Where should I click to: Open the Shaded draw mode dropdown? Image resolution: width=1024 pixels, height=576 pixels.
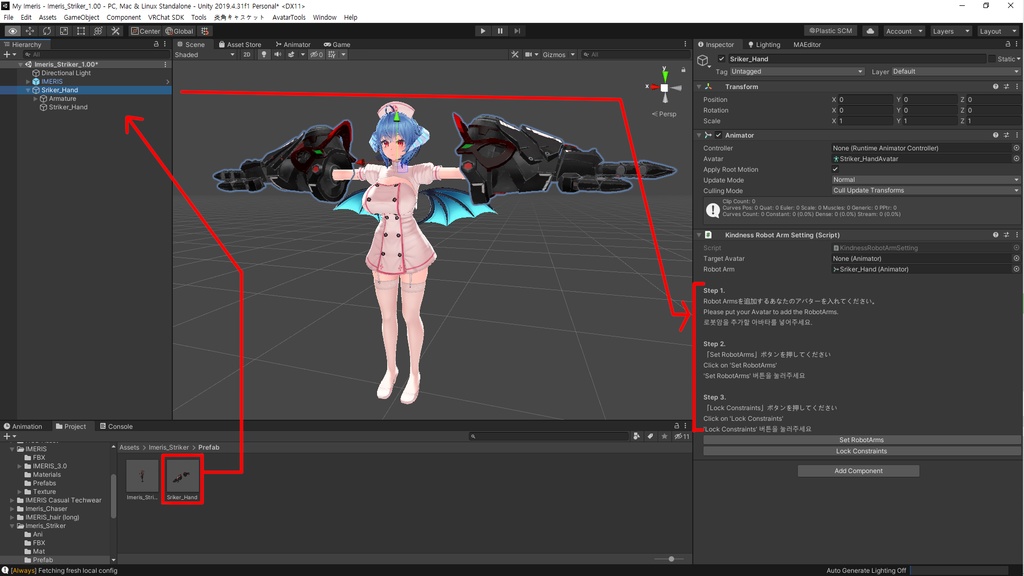[x=204, y=55]
